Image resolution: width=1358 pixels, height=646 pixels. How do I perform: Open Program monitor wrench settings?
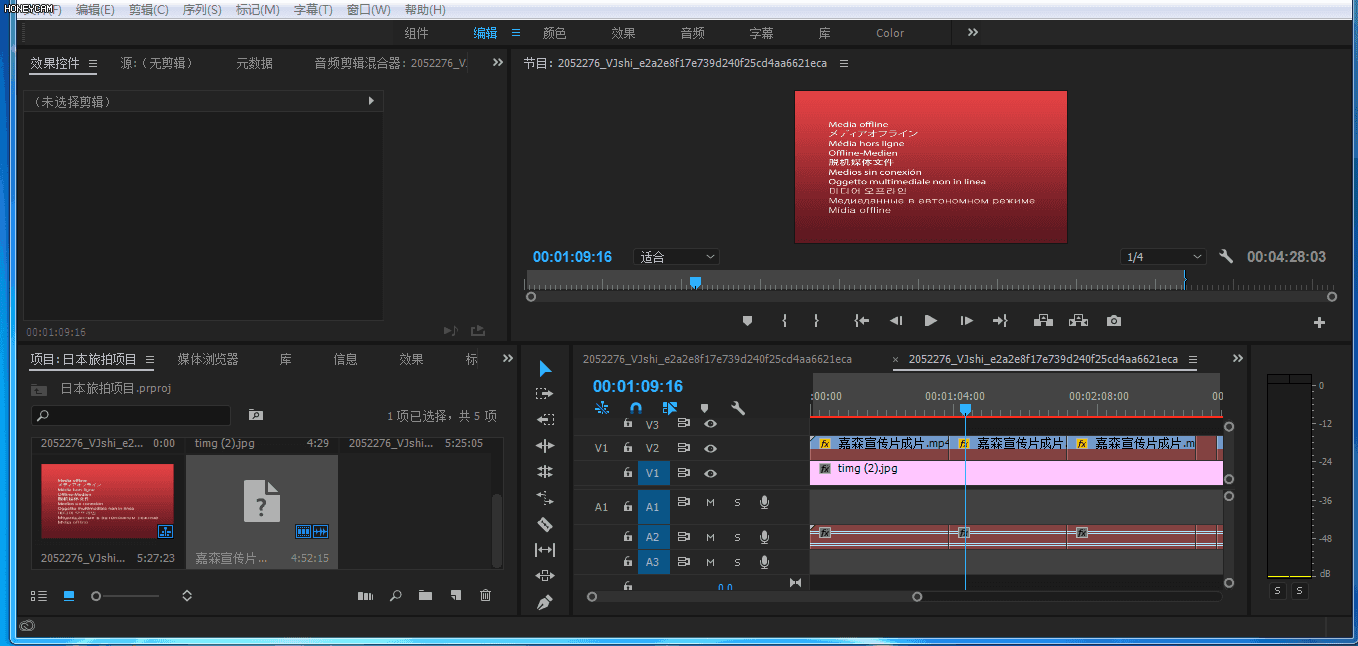(x=1226, y=257)
